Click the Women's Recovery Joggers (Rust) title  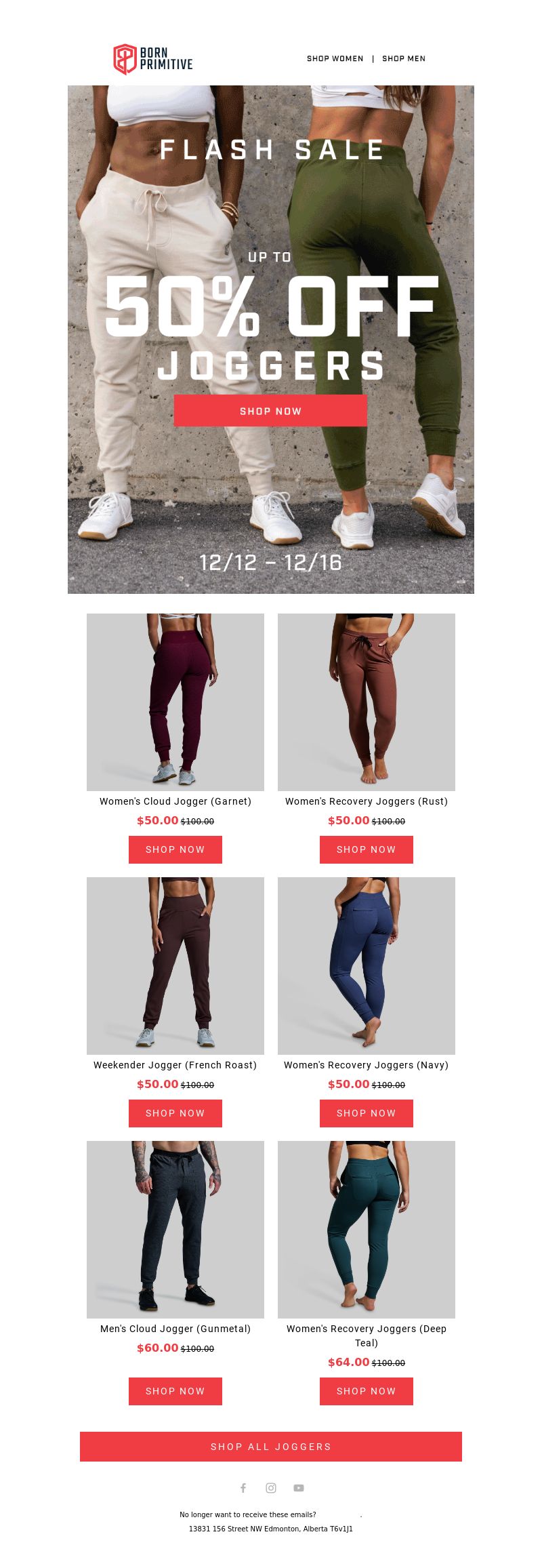[x=367, y=801]
